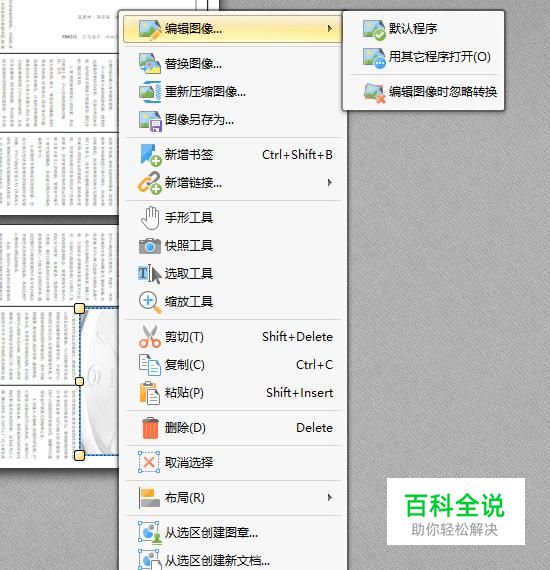Screen dimensions: 550x570
Task: Expand the 布局(R) submenu arrow
Action: 329,497
